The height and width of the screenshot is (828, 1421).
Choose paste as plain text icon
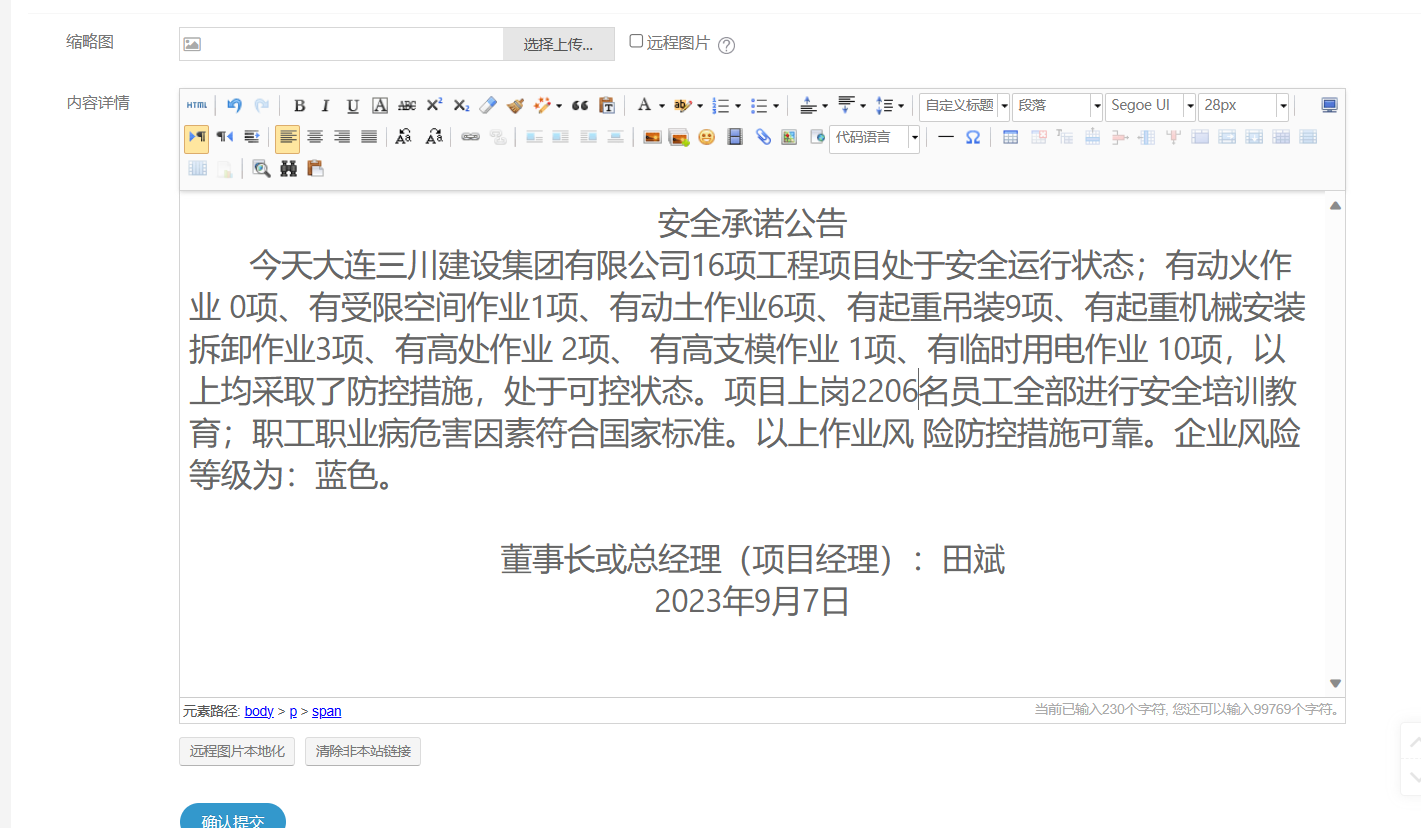[607, 105]
